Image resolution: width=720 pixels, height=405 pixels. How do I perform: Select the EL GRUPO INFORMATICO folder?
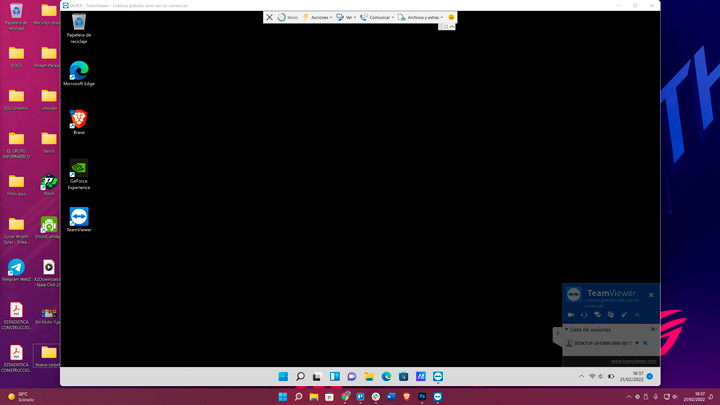(17, 145)
